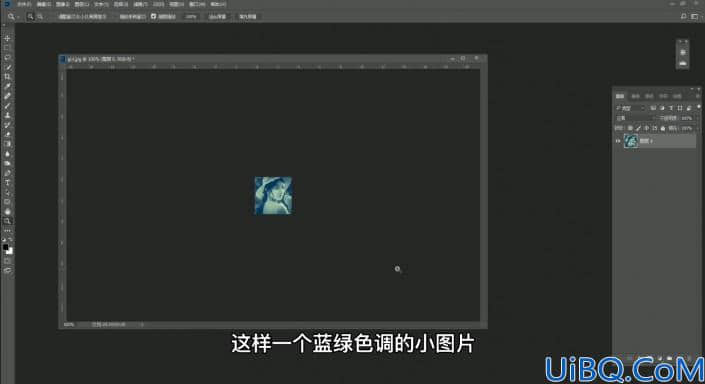
Task: Select the Brush tool
Action: coord(7,106)
